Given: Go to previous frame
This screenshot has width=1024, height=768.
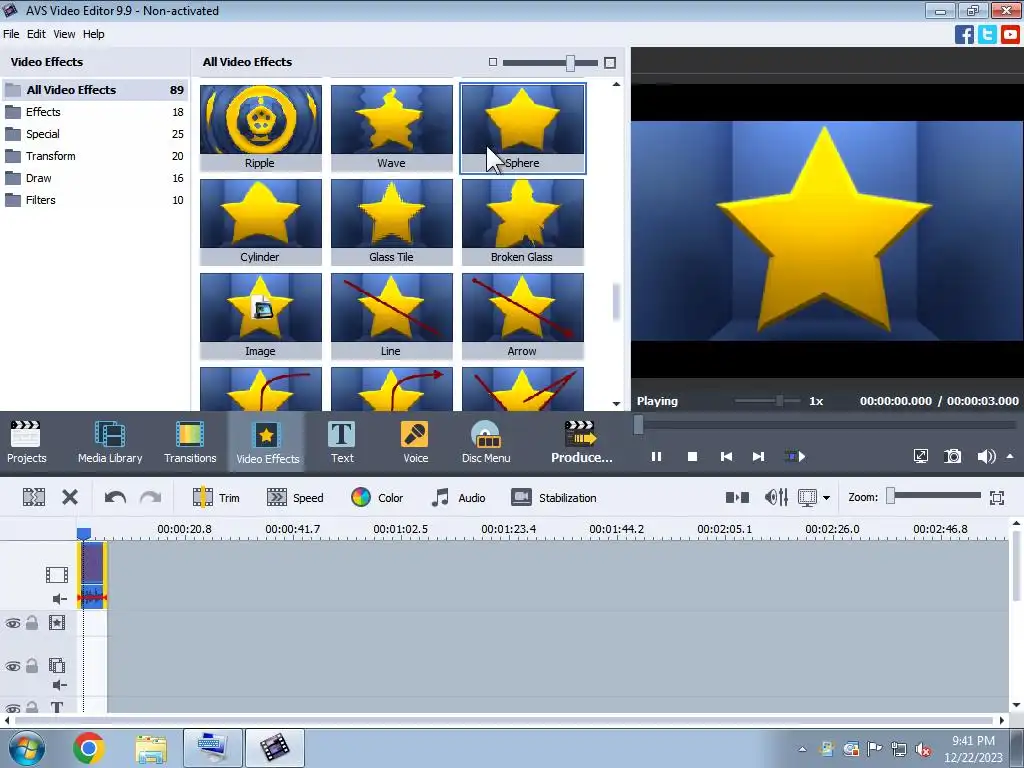Looking at the screenshot, I should [726, 456].
